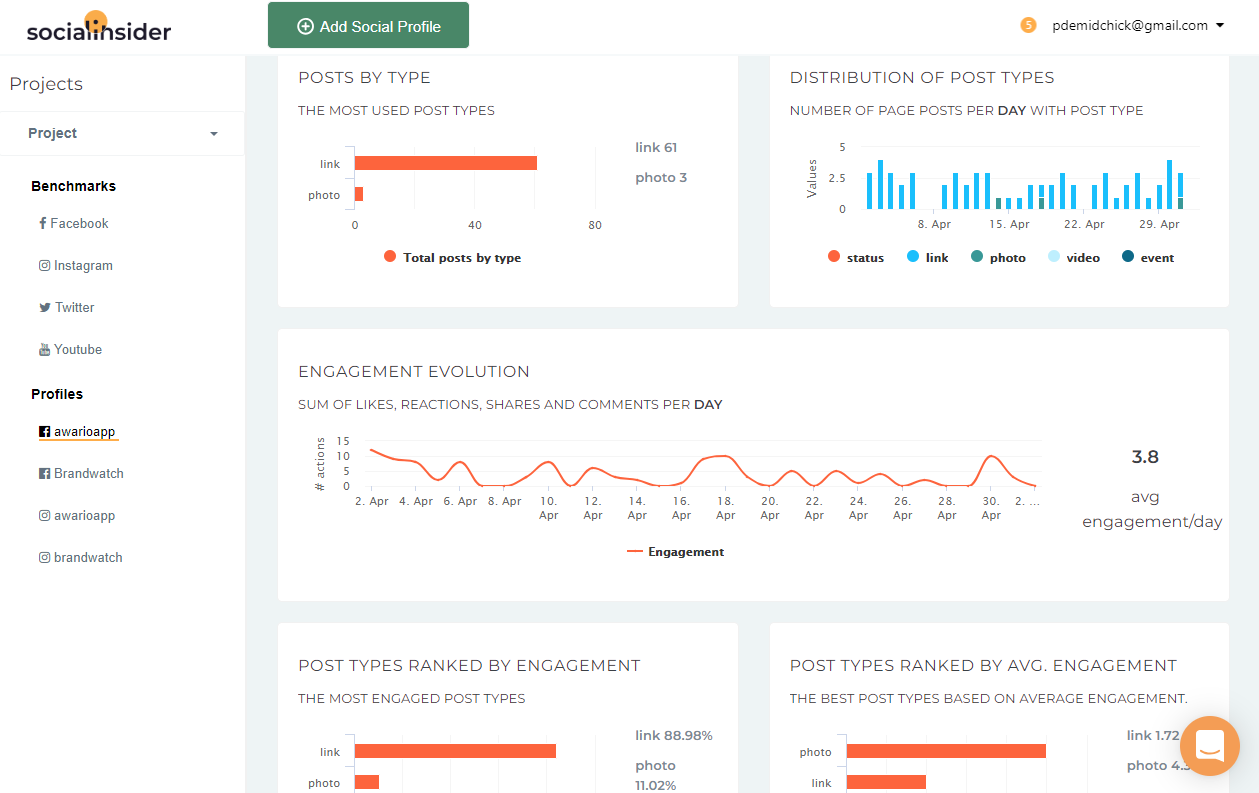Select the Facebook benchmarks item
Viewport: 1259px width, 793px height.
[79, 224]
